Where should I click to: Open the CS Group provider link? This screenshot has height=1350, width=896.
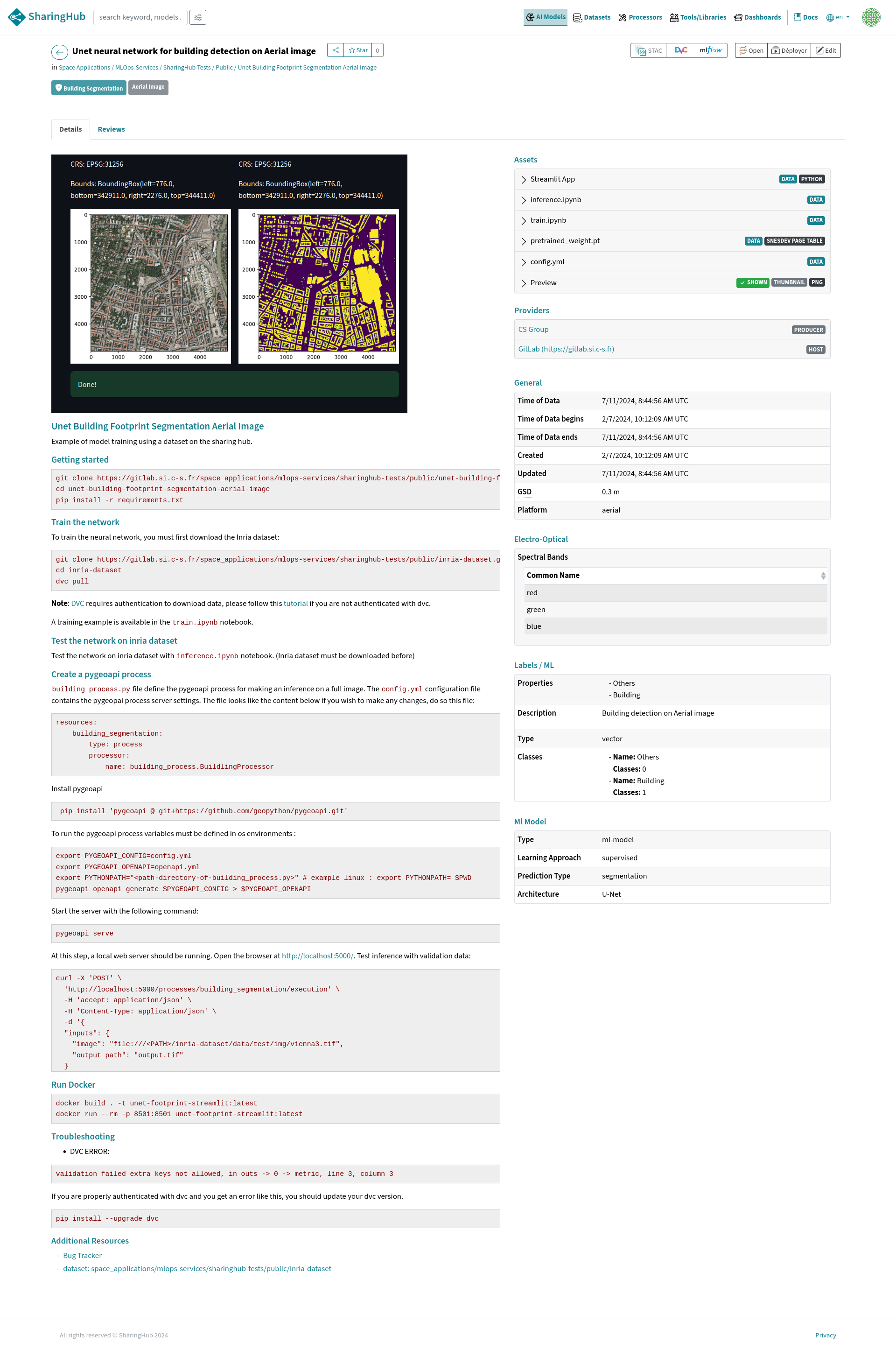point(533,329)
